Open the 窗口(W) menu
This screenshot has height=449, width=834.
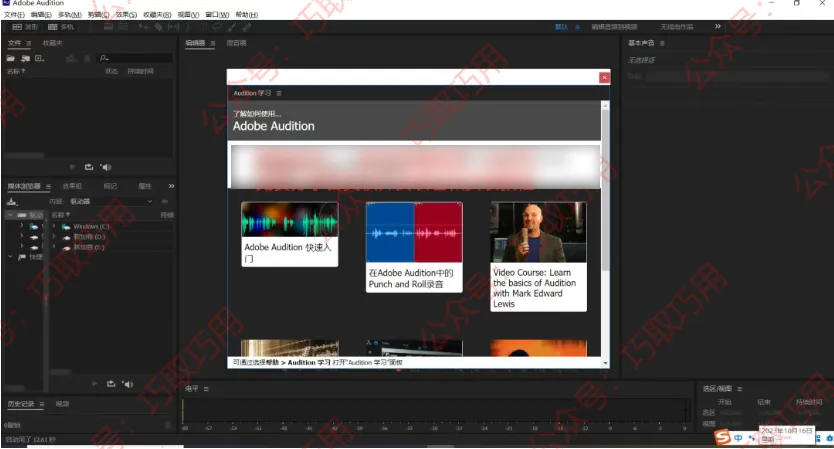pyautogui.click(x=217, y=15)
